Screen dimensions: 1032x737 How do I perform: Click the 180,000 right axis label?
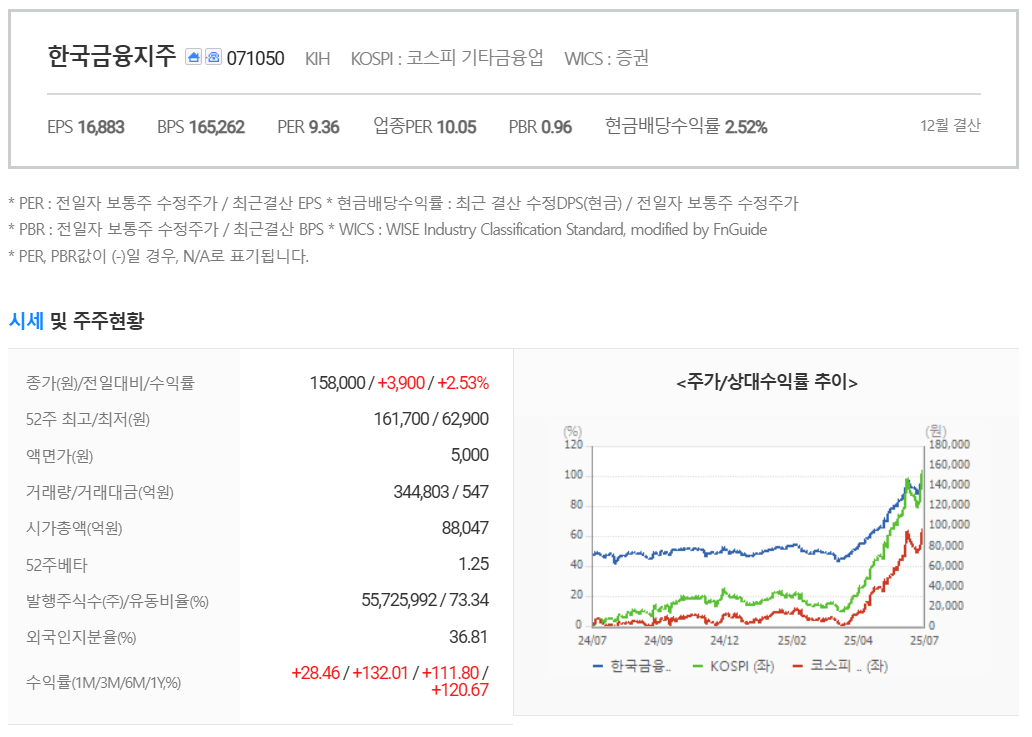[949, 445]
